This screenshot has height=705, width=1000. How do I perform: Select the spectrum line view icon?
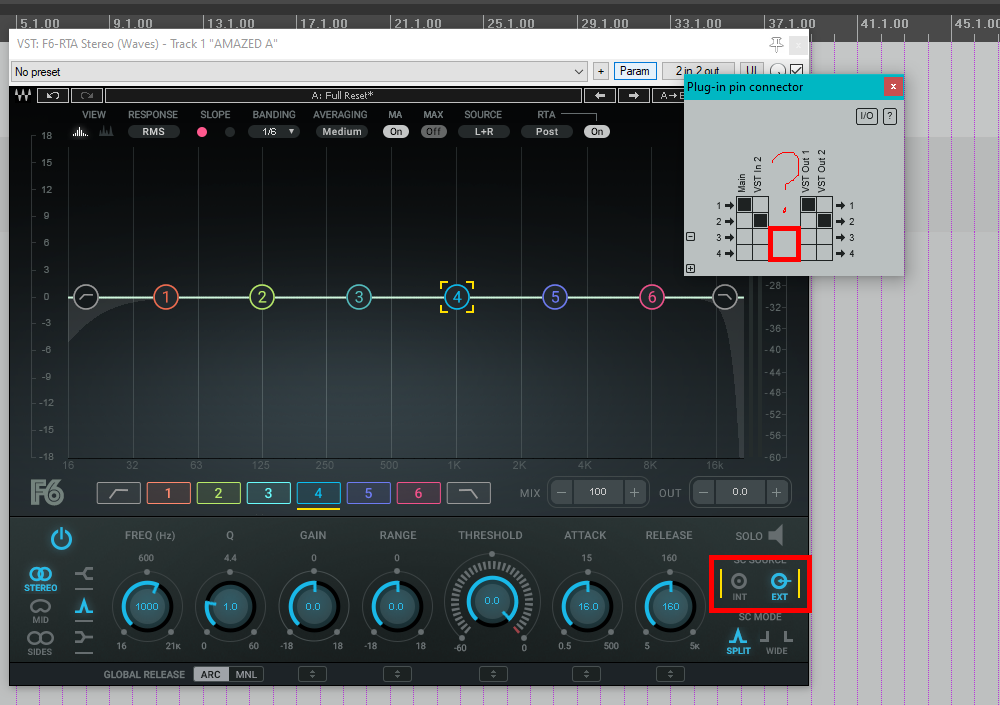80,131
